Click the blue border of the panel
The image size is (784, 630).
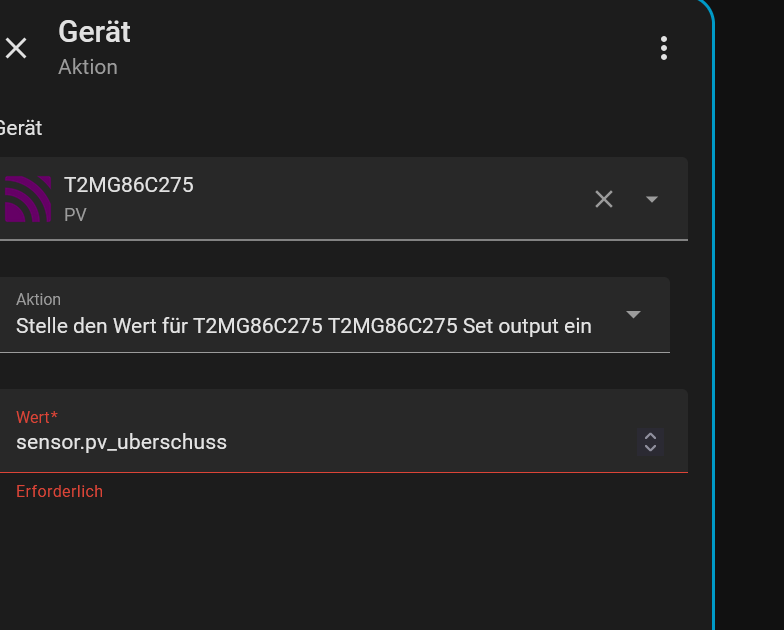pyautogui.click(x=713, y=300)
